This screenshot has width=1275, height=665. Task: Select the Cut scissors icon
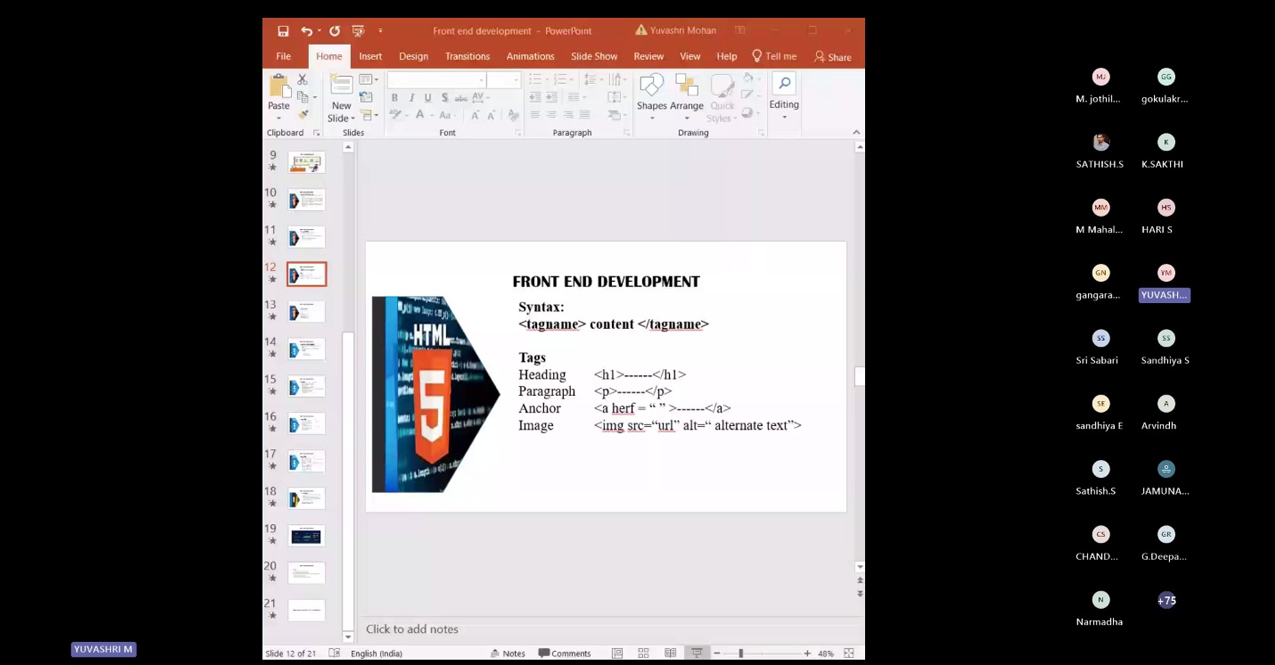point(302,79)
